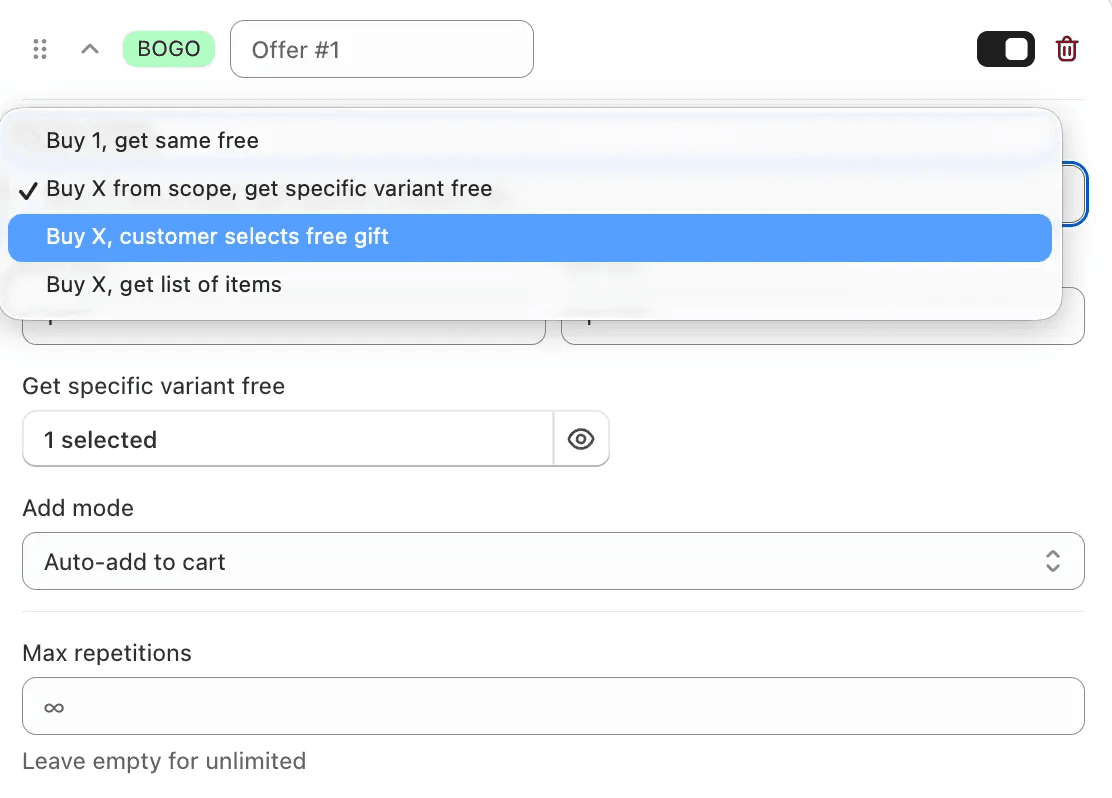Click the offer type select edge behind menu
1112x798 pixels.
[x=1074, y=194]
